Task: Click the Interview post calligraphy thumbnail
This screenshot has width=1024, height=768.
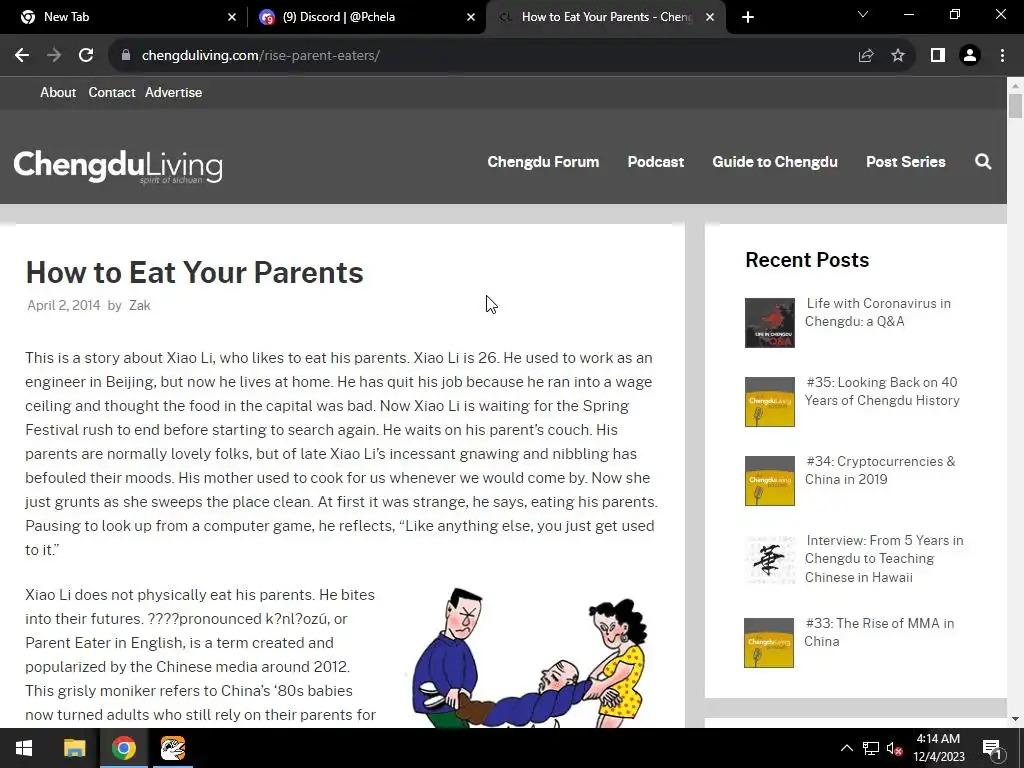Action: point(770,560)
